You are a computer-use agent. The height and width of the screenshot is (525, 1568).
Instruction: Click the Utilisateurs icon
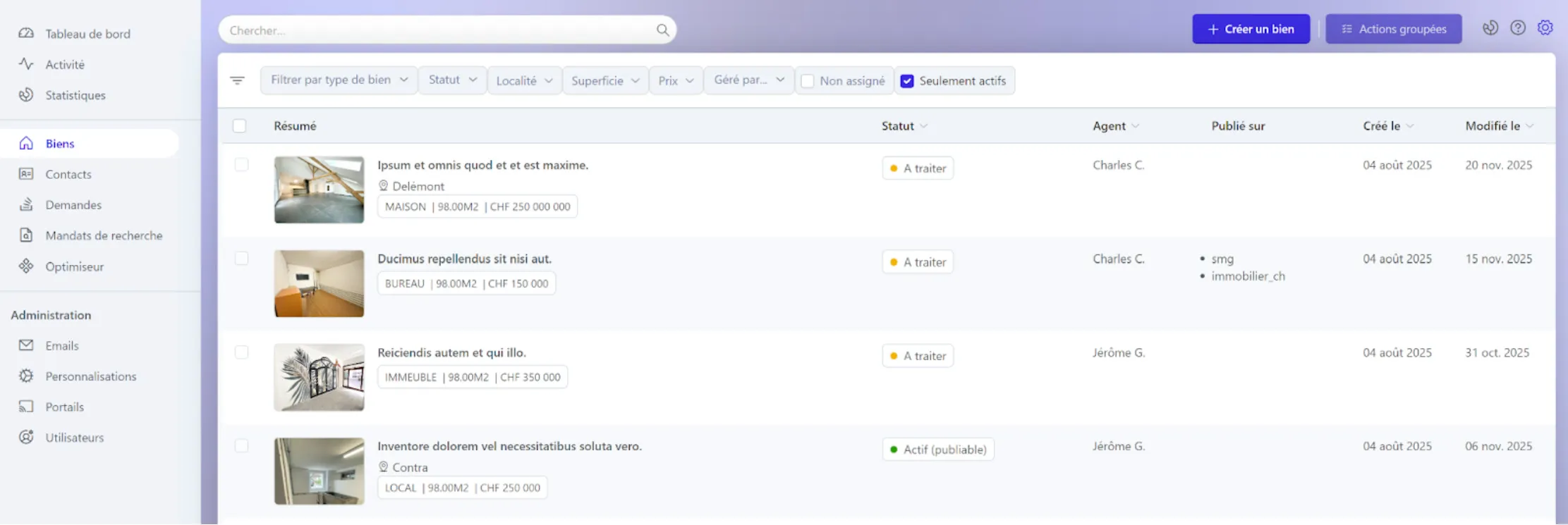tap(26, 437)
